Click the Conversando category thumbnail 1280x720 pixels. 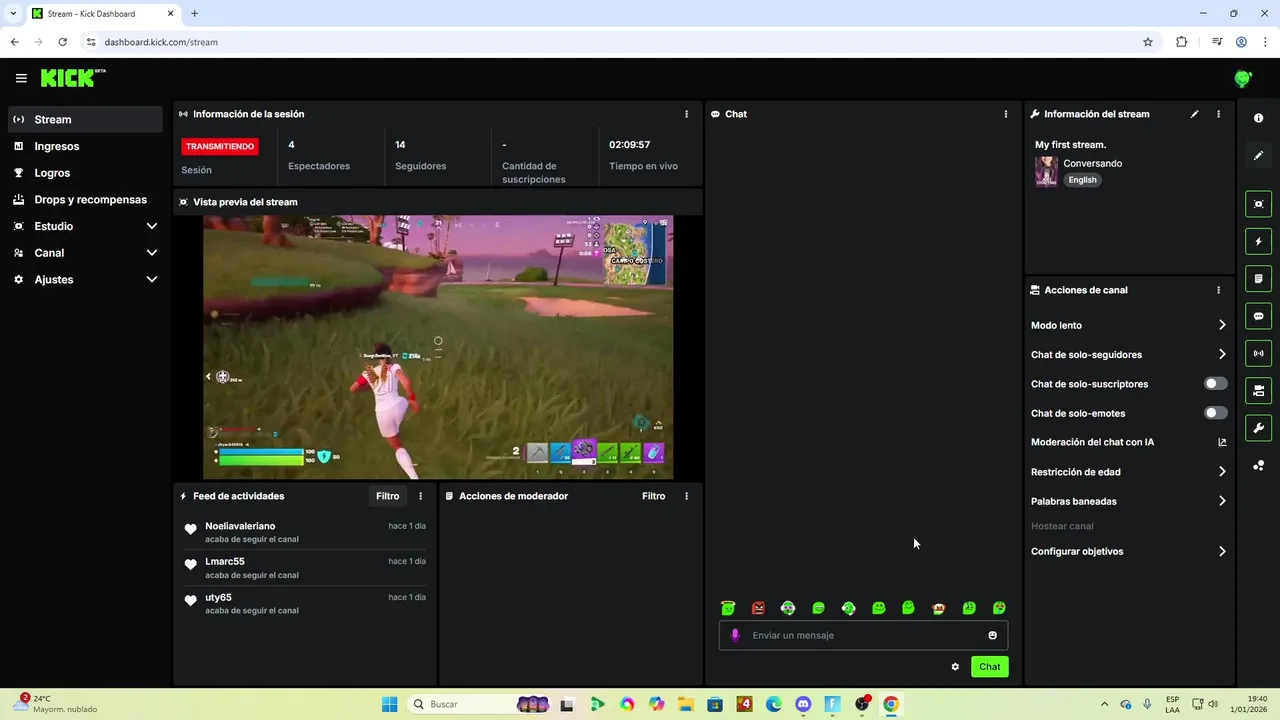point(1046,171)
